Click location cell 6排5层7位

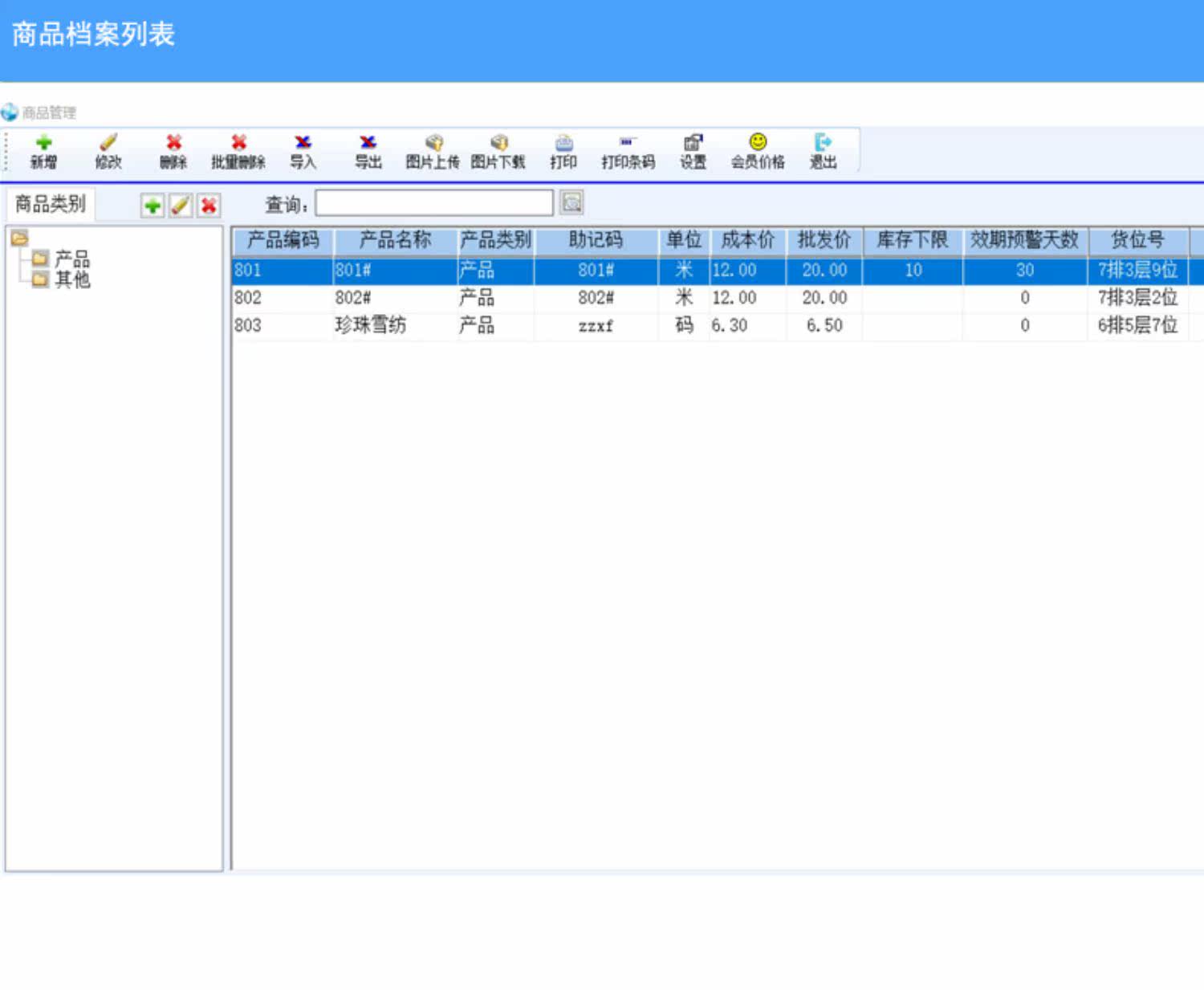[x=1137, y=325]
